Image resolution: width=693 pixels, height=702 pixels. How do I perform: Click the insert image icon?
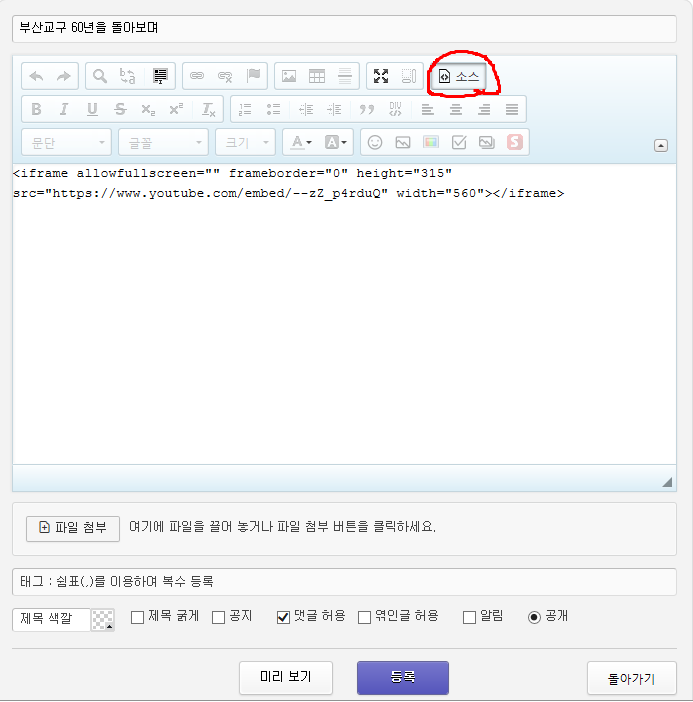289,76
